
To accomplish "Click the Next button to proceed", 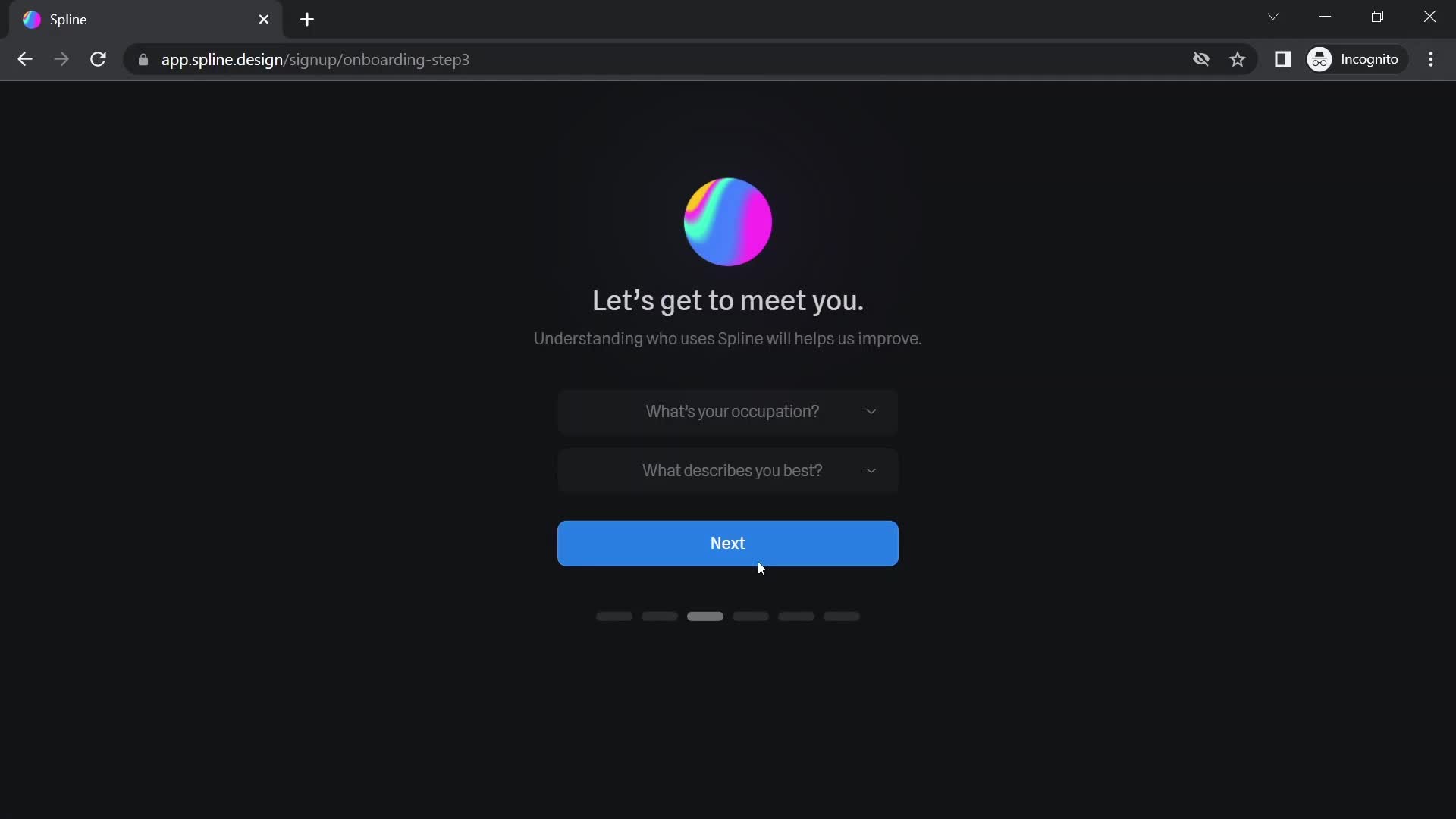I will point(727,543).
